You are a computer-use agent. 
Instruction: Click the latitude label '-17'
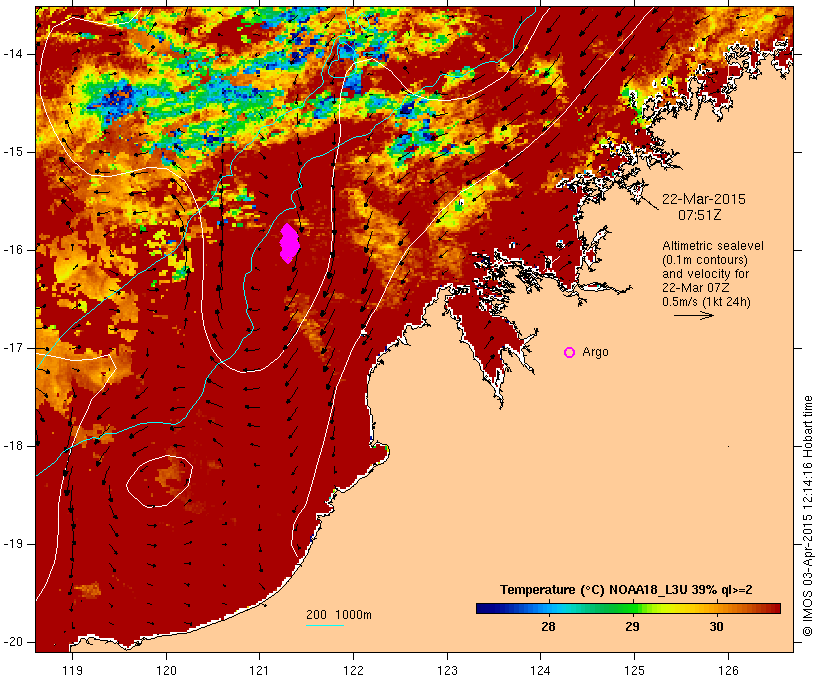pyautogui.click(x=13, y=348)
